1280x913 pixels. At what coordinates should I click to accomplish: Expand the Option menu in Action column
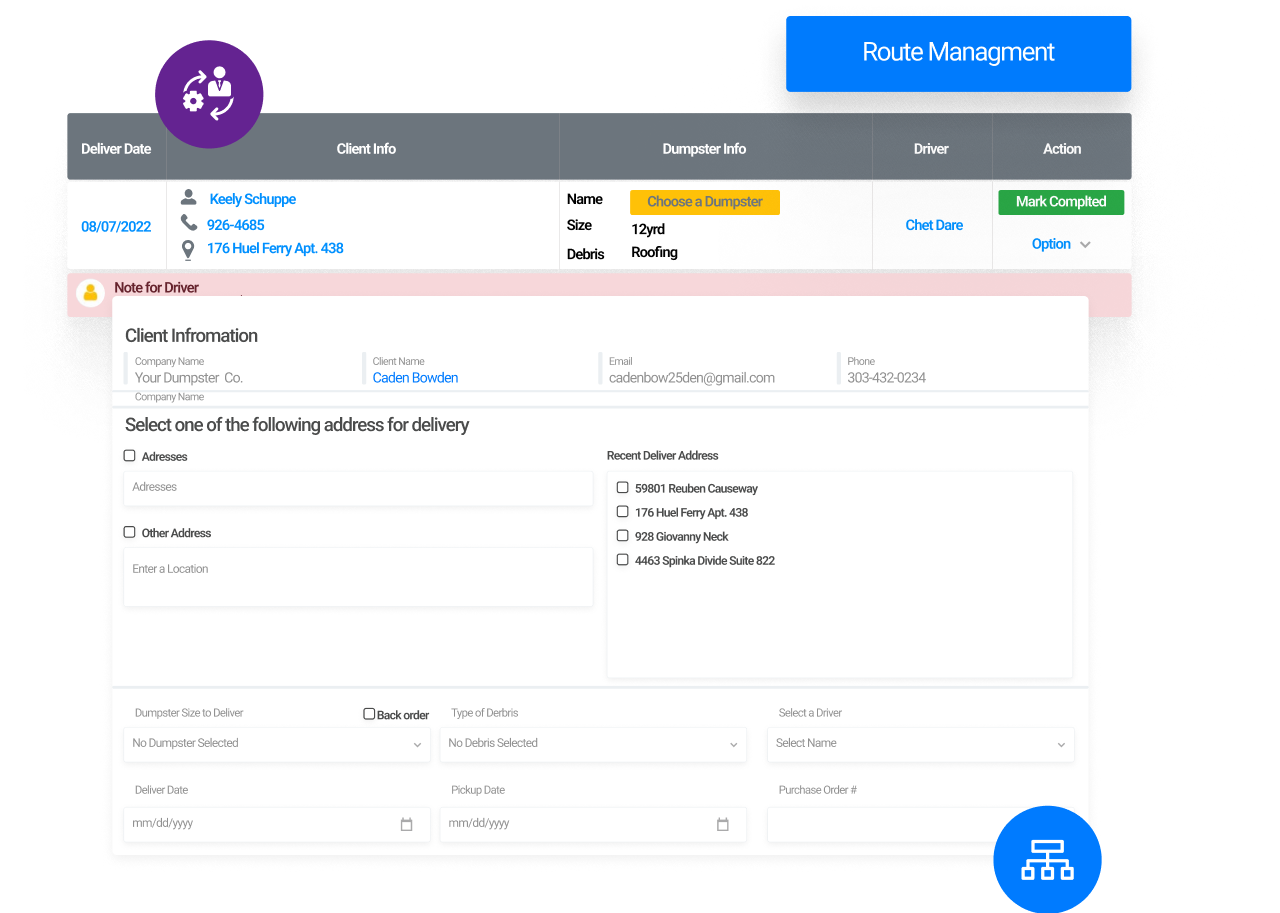(1060, 244)
